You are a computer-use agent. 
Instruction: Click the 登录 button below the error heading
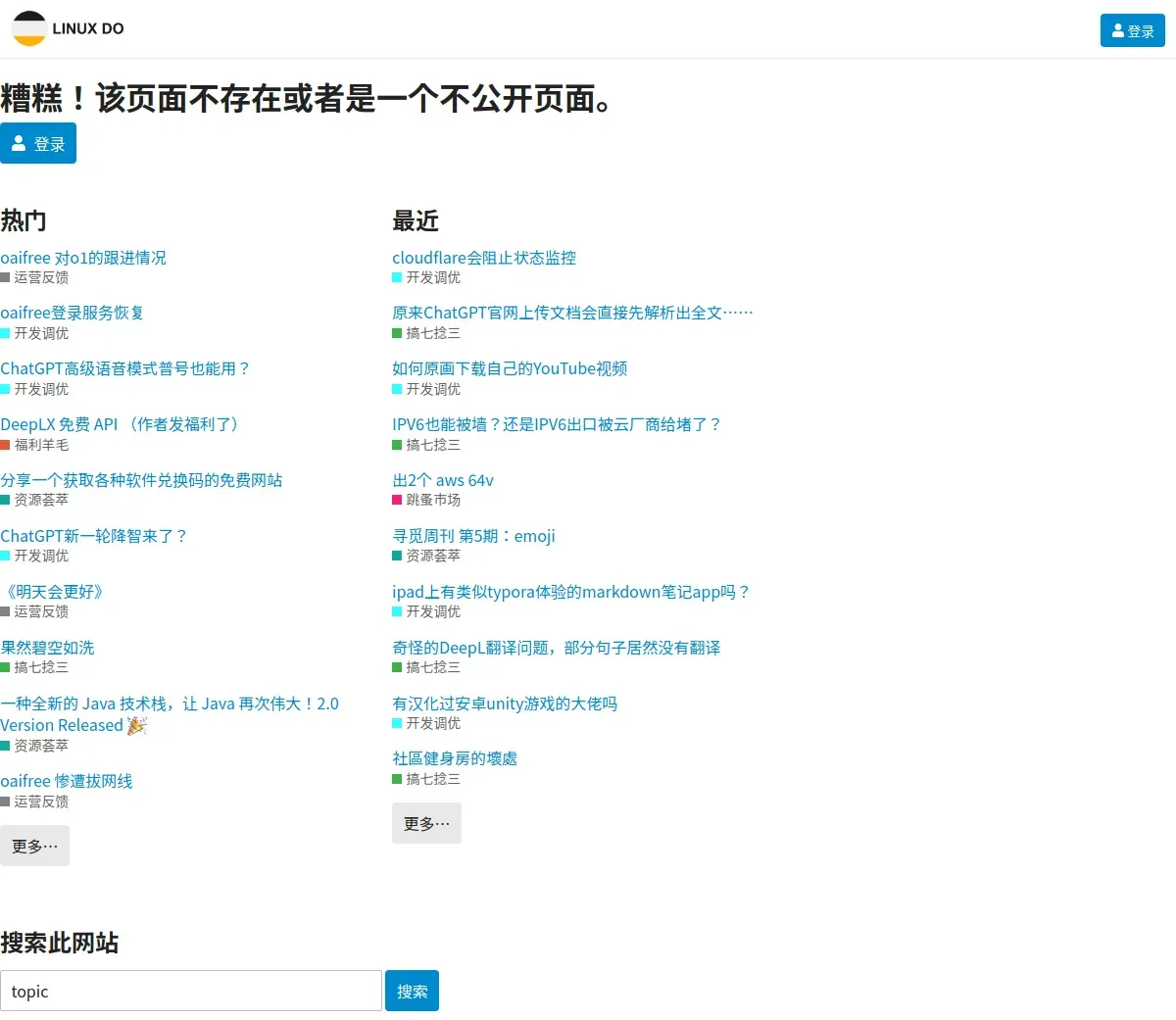38,143
